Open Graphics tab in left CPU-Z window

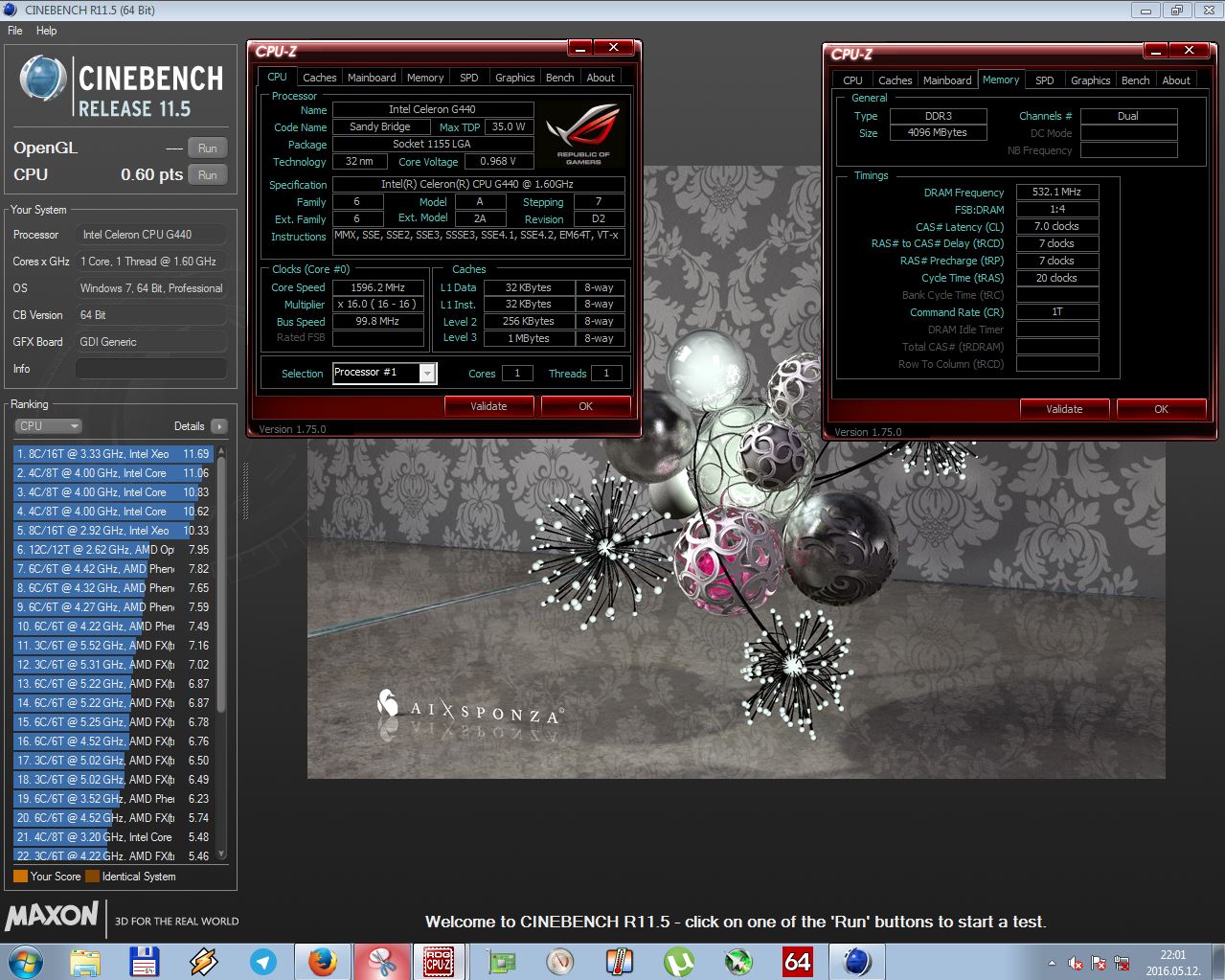514,78
